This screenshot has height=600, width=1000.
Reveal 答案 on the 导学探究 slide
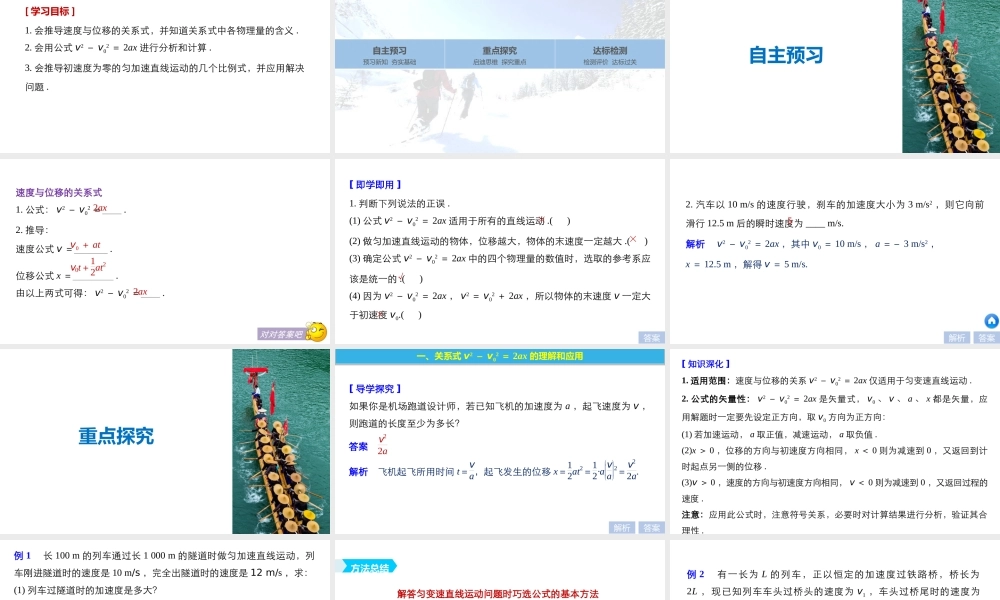pyautogui.click(x=650, y=527)
